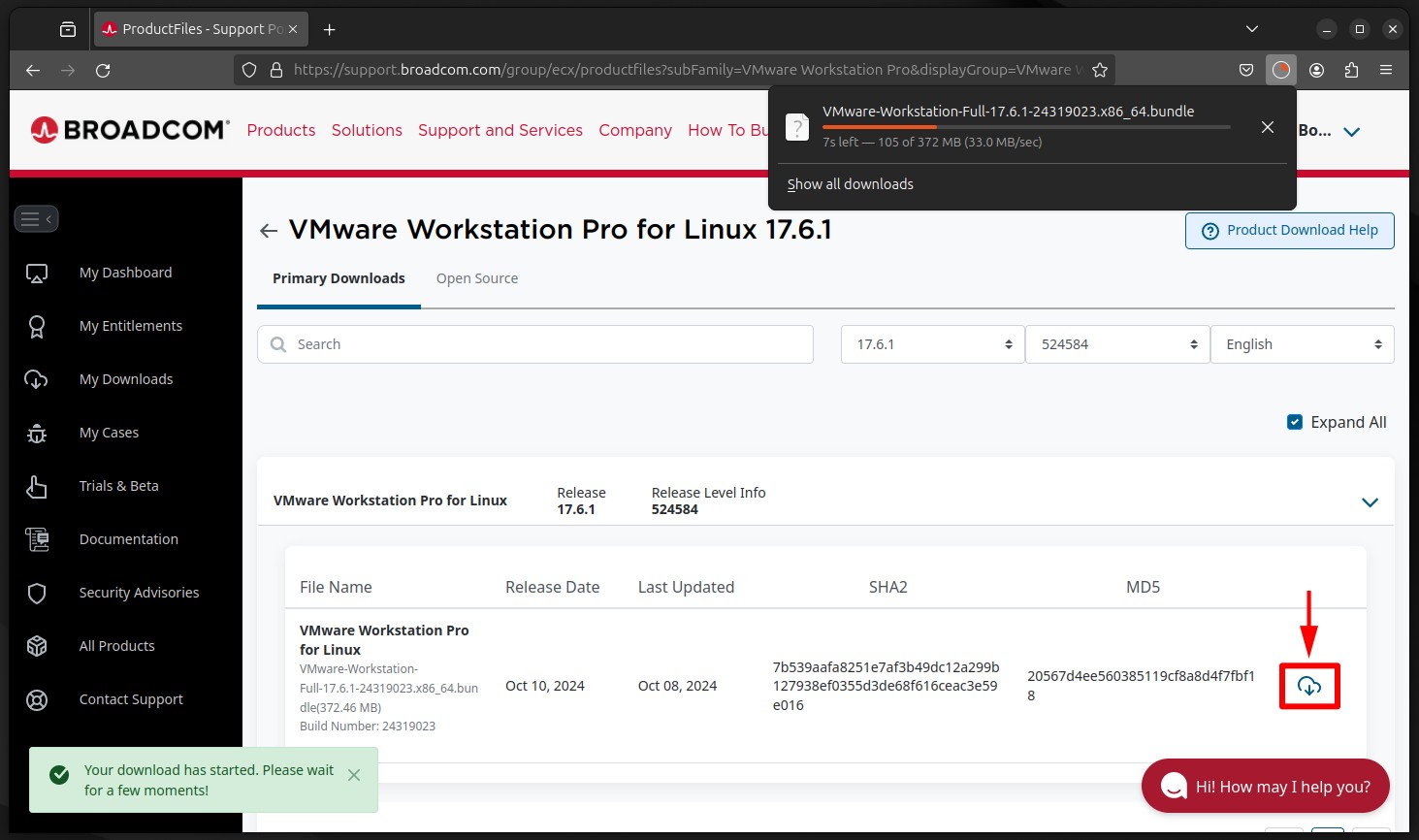The height and width of the screenshot is (840, 1419).
Task: Click the download cloud icon for VMware Workstation Pro
Action: (1309, 687)
